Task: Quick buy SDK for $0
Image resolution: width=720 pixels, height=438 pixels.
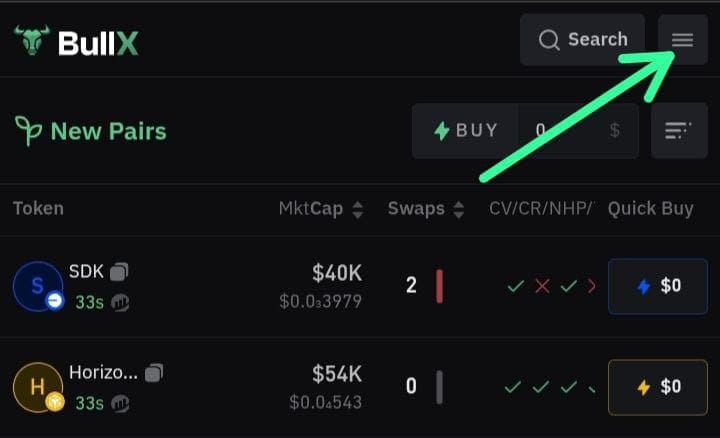Action: tap(657, 286)
